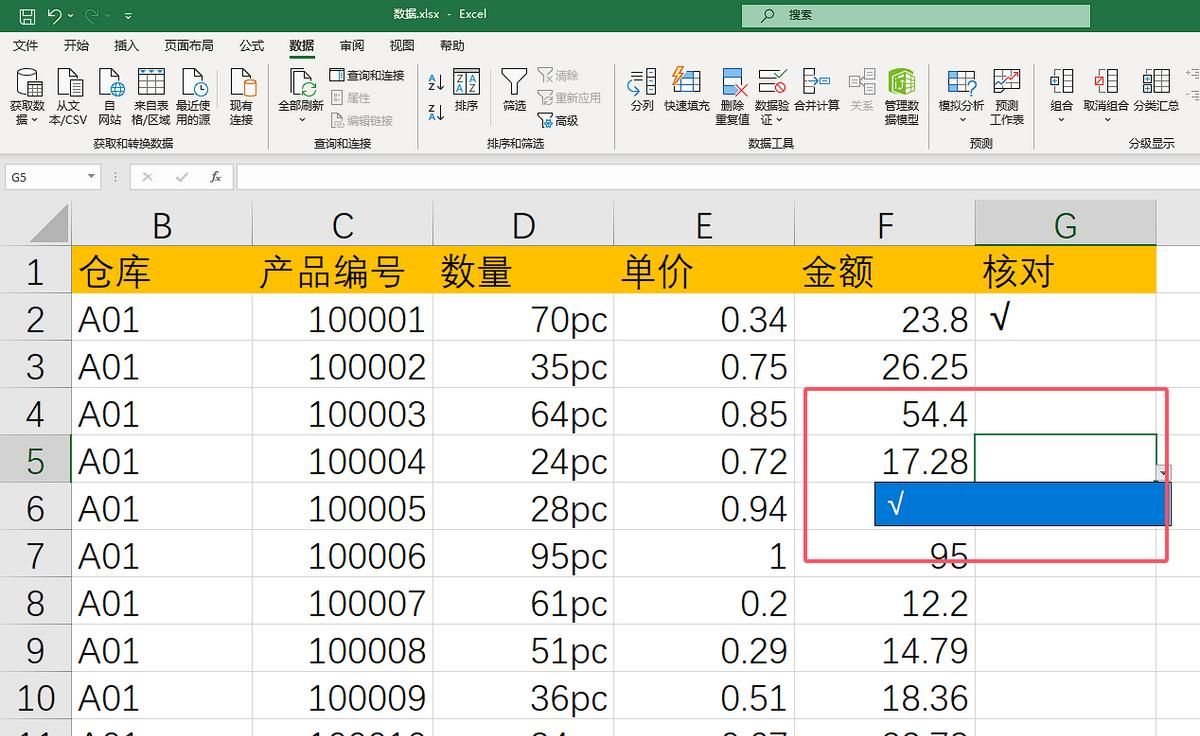1200x736 pixels.
Task: Click the search box in the title bar
Action: [x=915, y=15]
